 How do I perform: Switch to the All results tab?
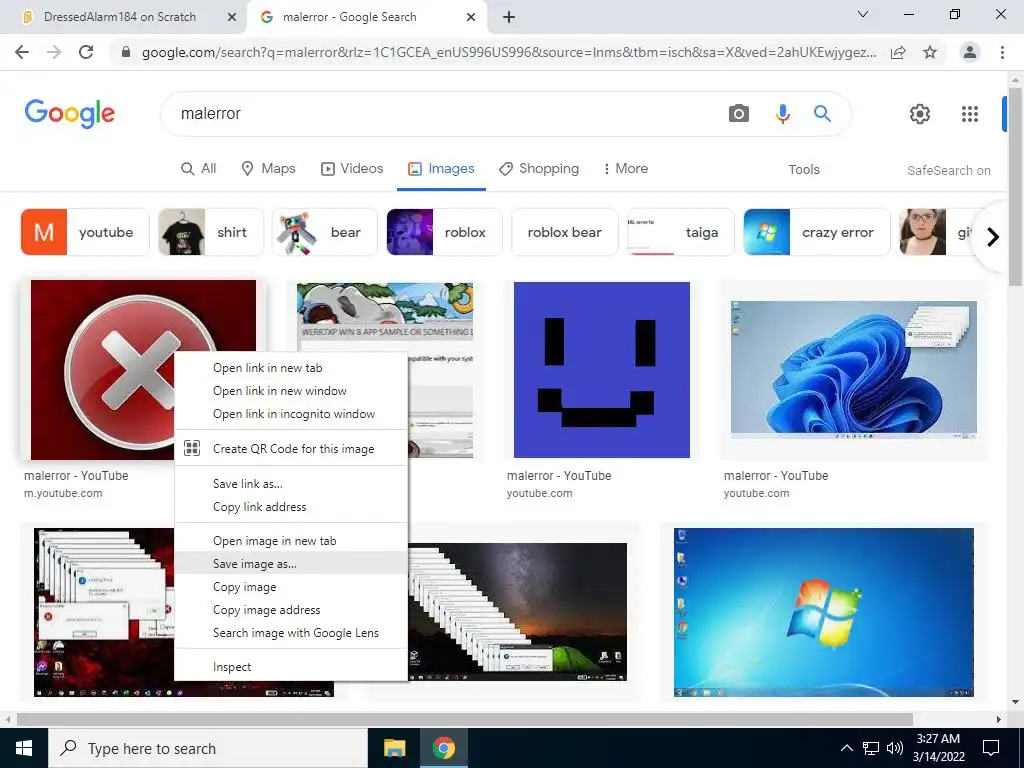pyautogui.click(x=199, y=168)
